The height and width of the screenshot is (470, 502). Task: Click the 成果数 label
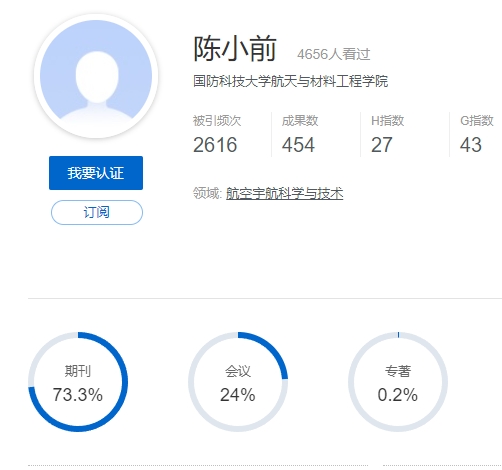pos(300,121)
